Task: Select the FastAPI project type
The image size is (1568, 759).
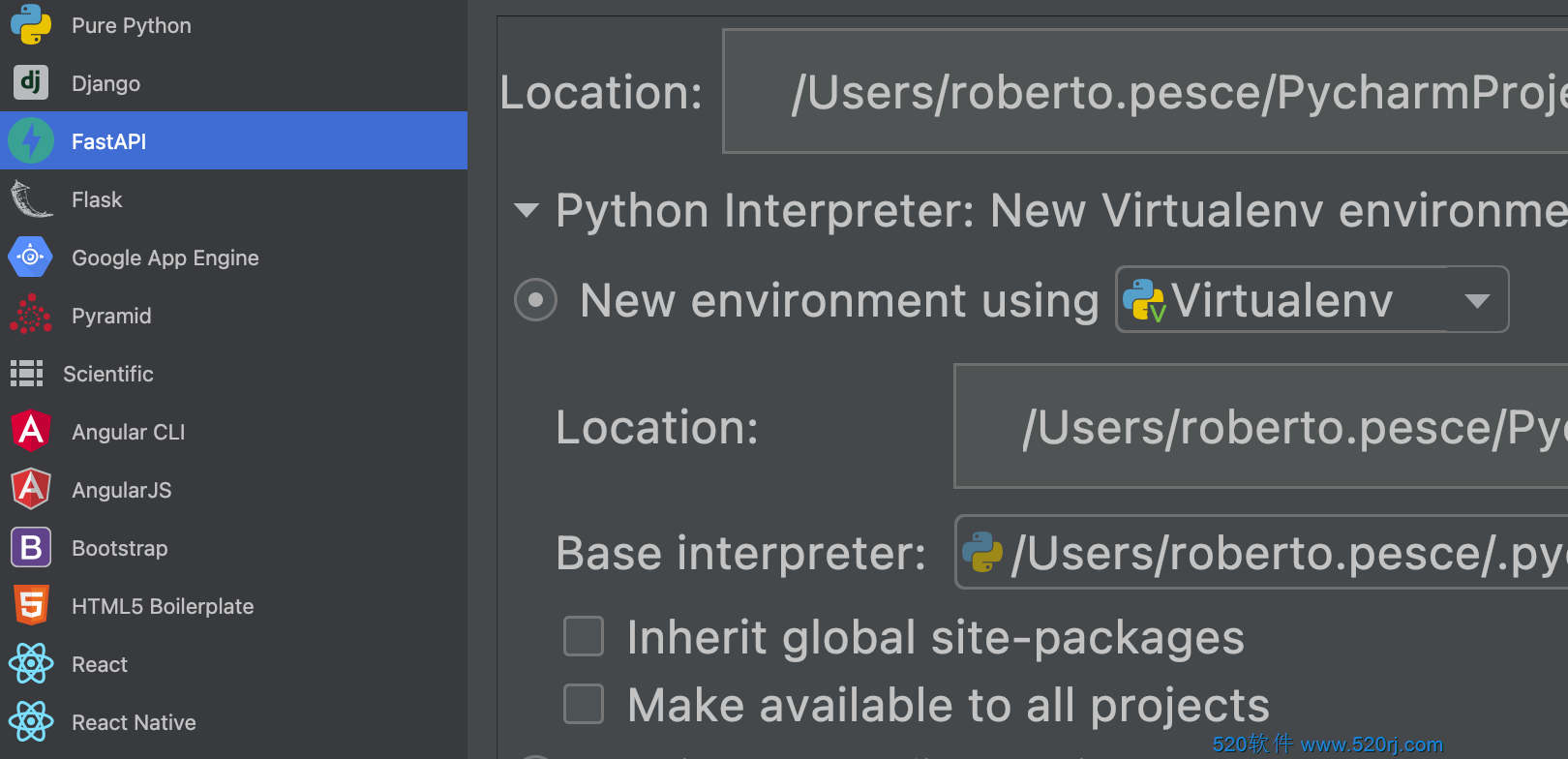Action: pyautogui.click(x=233, y=141)
